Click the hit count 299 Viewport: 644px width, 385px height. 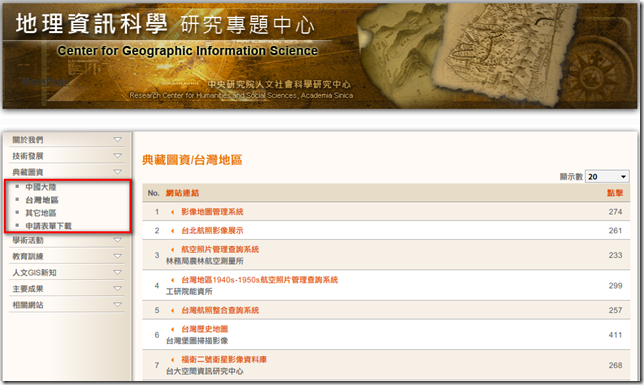tap(615, 286)
